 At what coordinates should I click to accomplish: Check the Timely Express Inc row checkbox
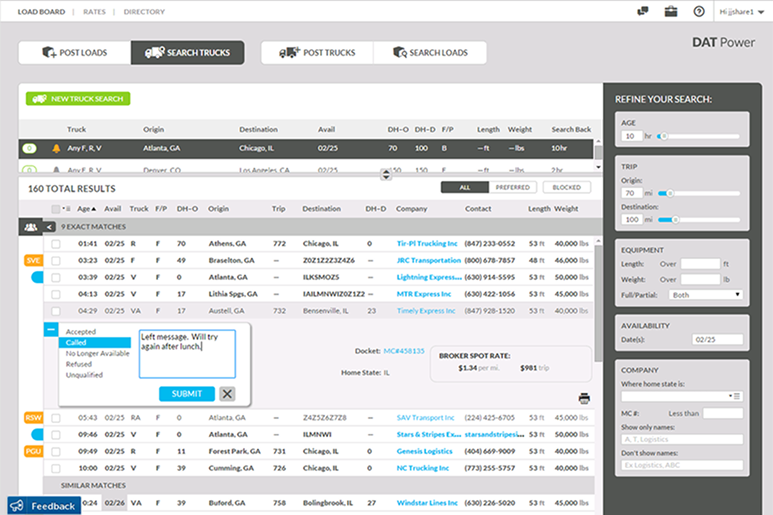point(56,311)
